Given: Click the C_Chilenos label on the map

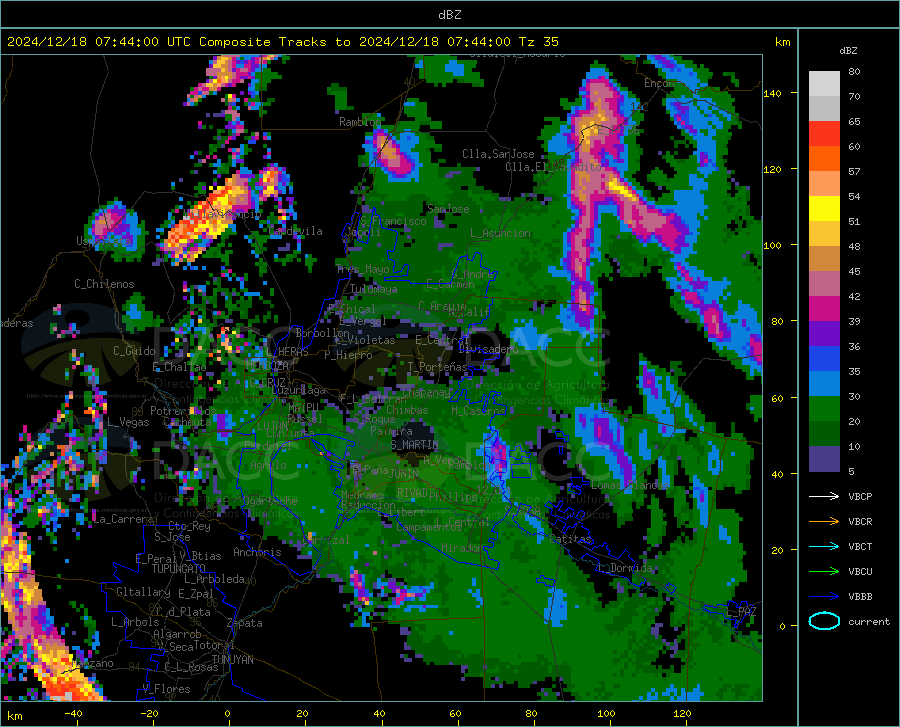Looking at the screenshot, I should [x=104, y=284].
